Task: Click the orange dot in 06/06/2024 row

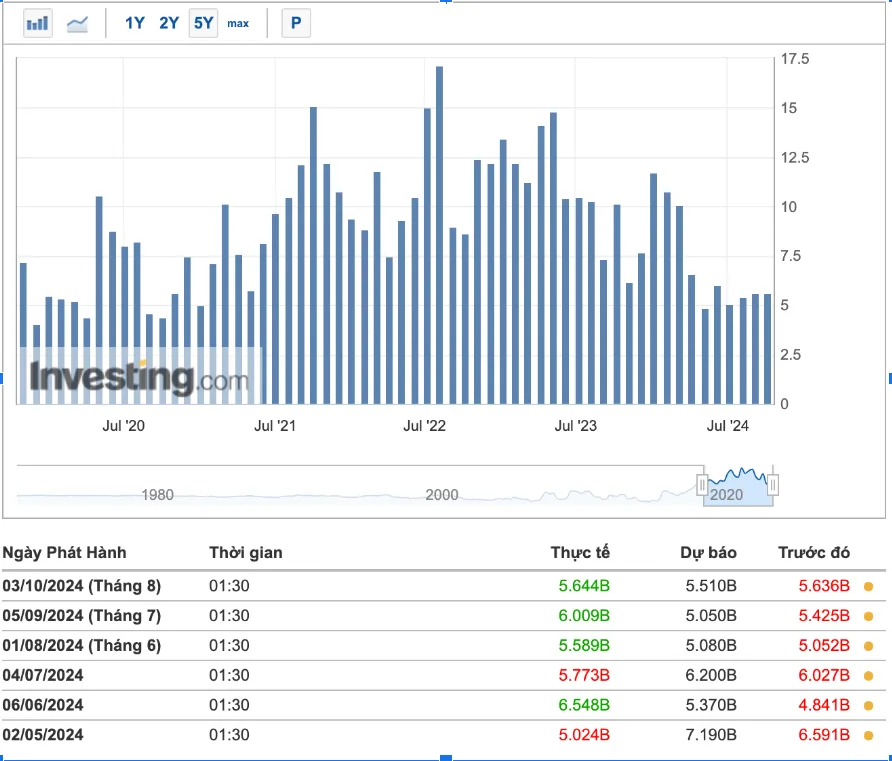Action: click(x=868, y=706)
